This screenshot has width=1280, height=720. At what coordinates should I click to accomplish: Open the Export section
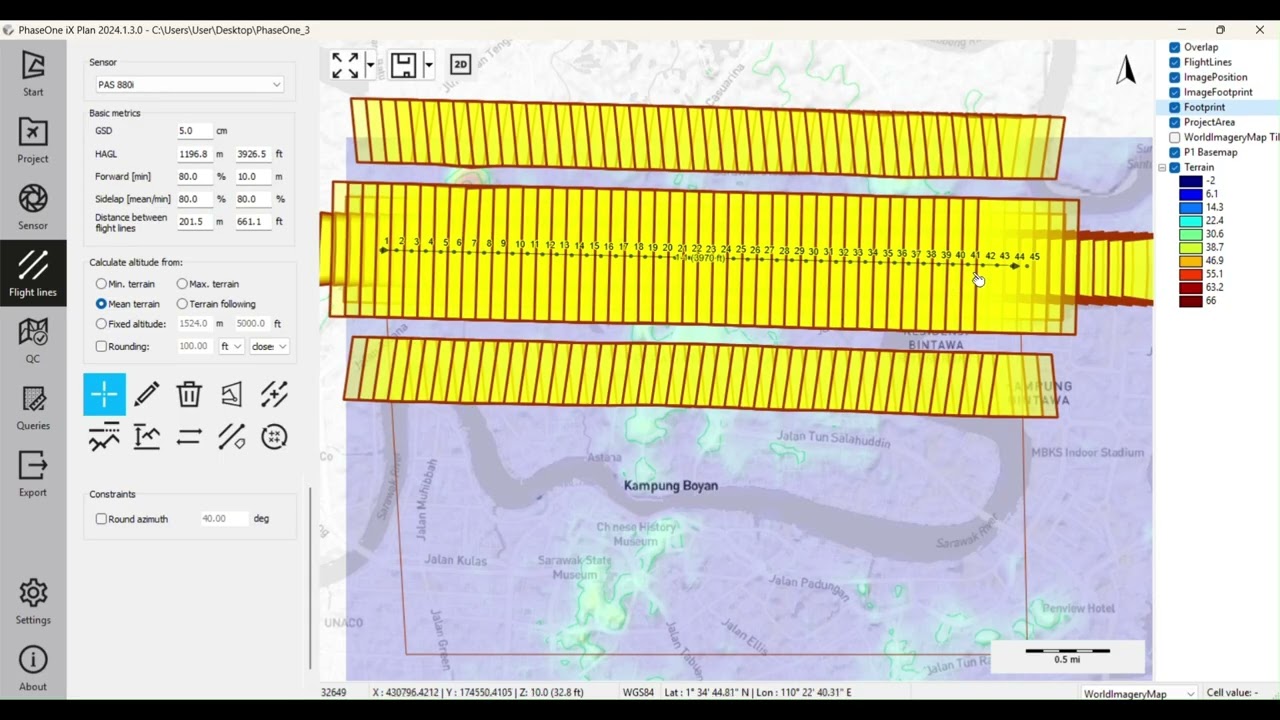click(x=33, y=474)
